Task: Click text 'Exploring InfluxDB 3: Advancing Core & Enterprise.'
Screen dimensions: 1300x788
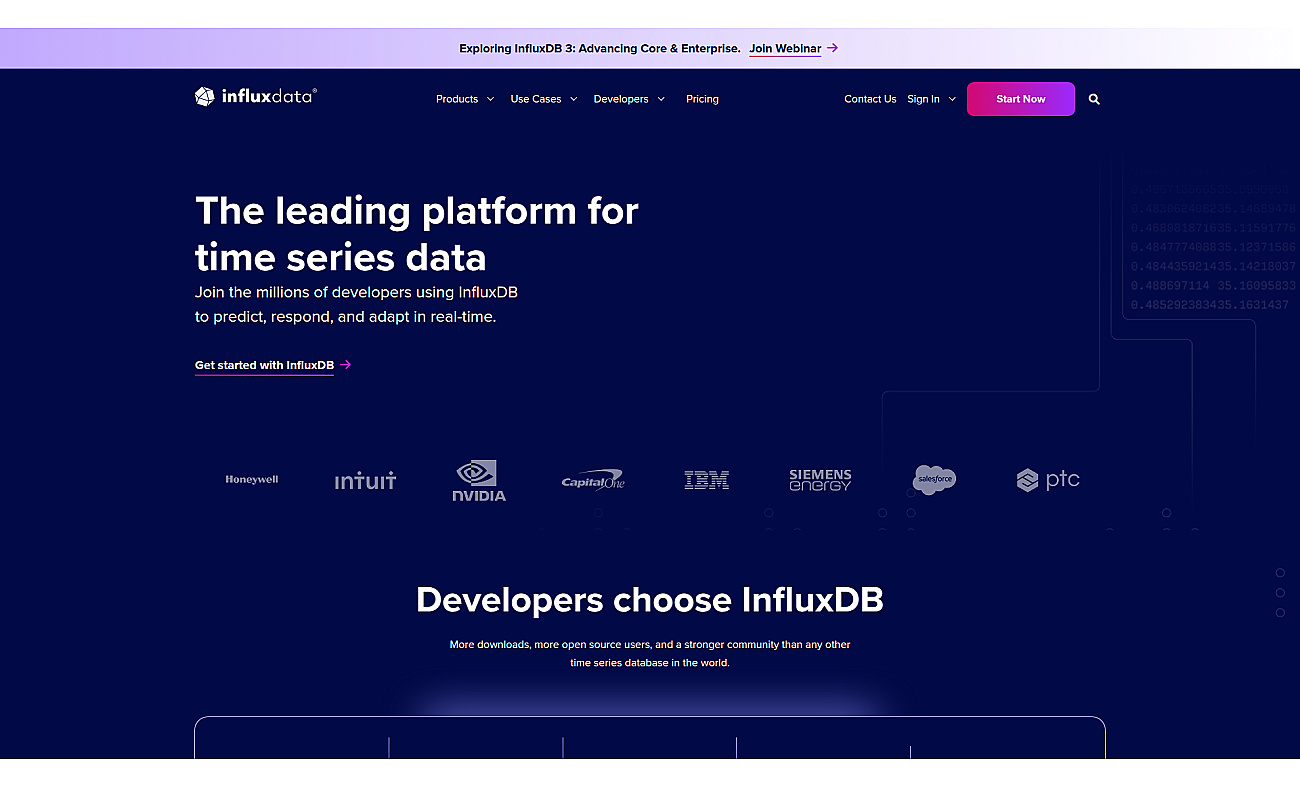Action: point(600,48)
